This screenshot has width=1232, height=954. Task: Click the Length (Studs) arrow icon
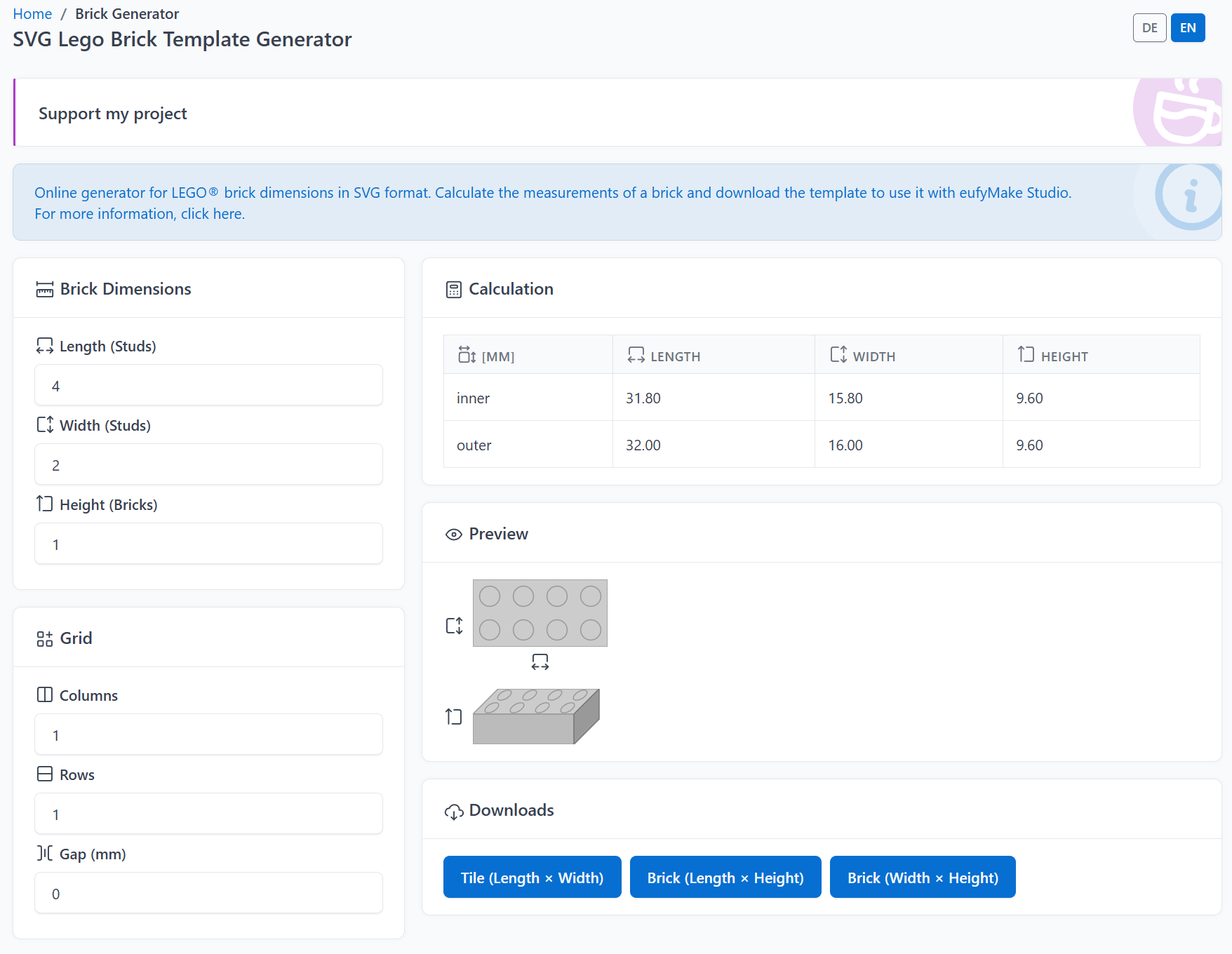click(x=45, y=346)
